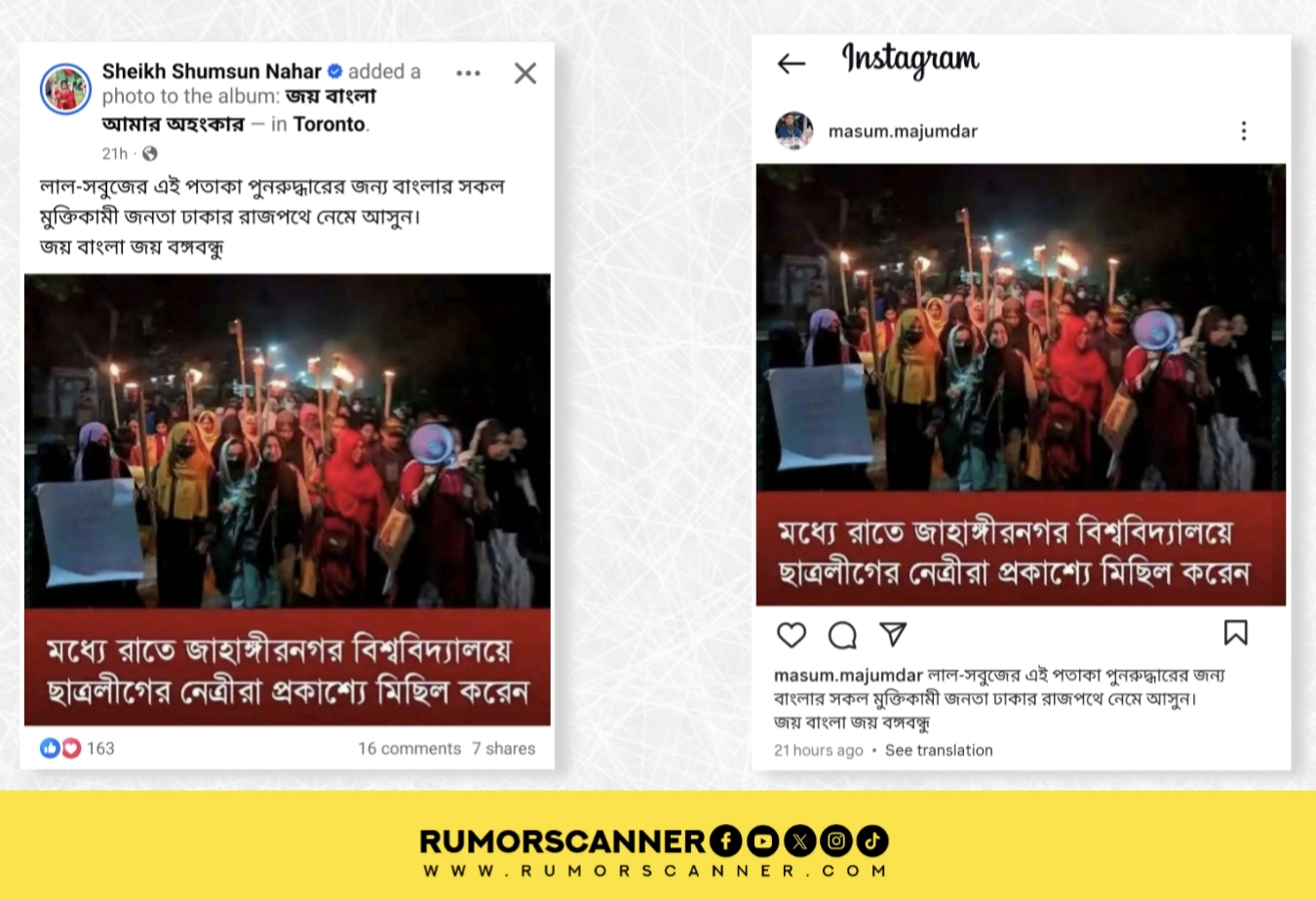
Task: Show who reacted with like and love
Action: click(60, 748)
